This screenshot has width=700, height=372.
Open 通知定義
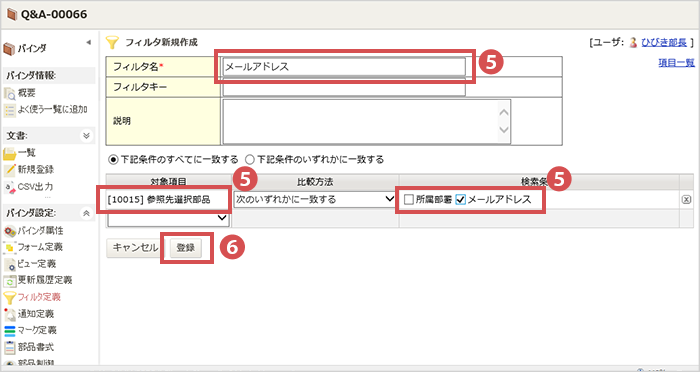(x=36, y=313)
